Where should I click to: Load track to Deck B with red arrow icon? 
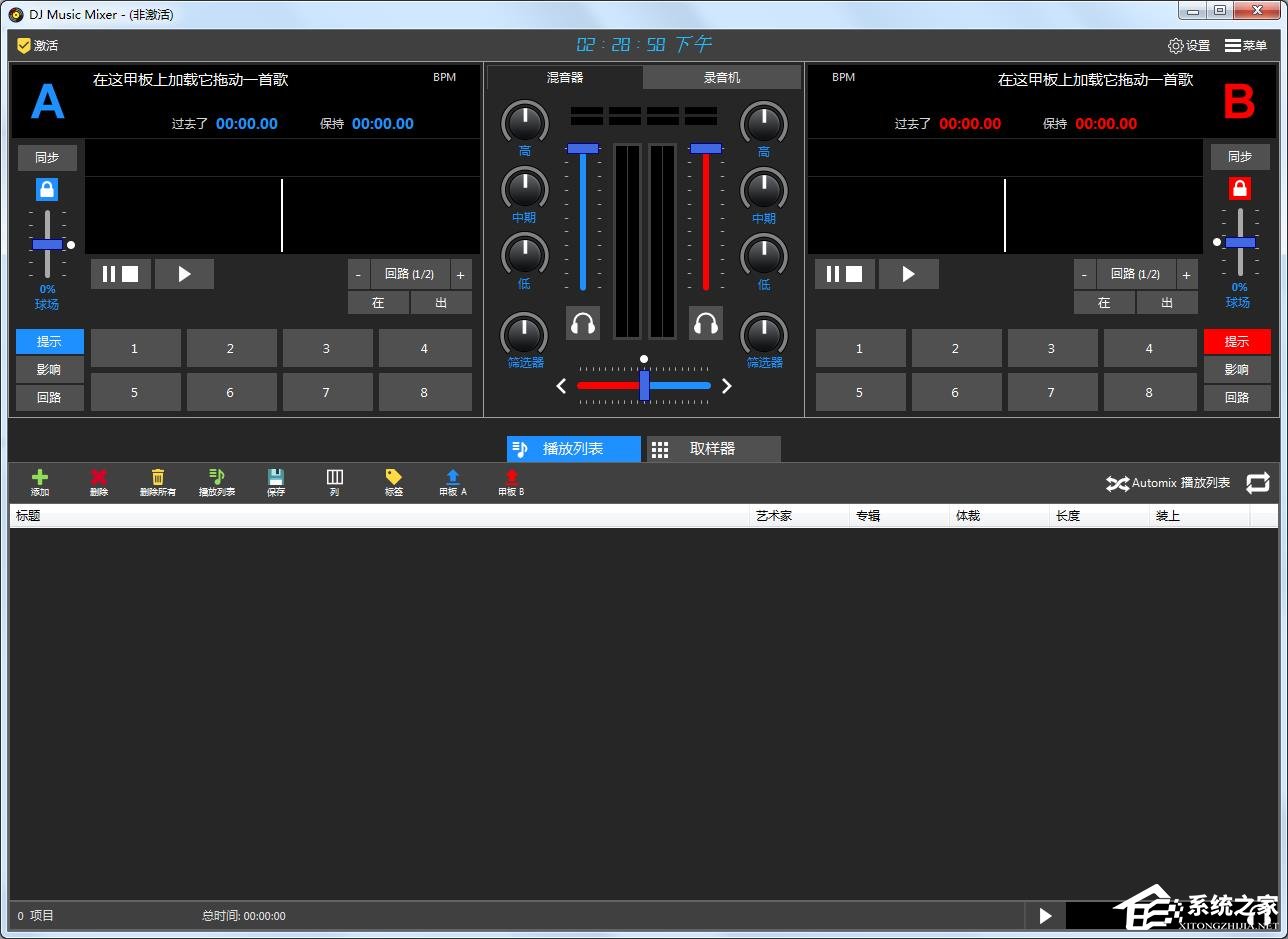tap(511, 479)
